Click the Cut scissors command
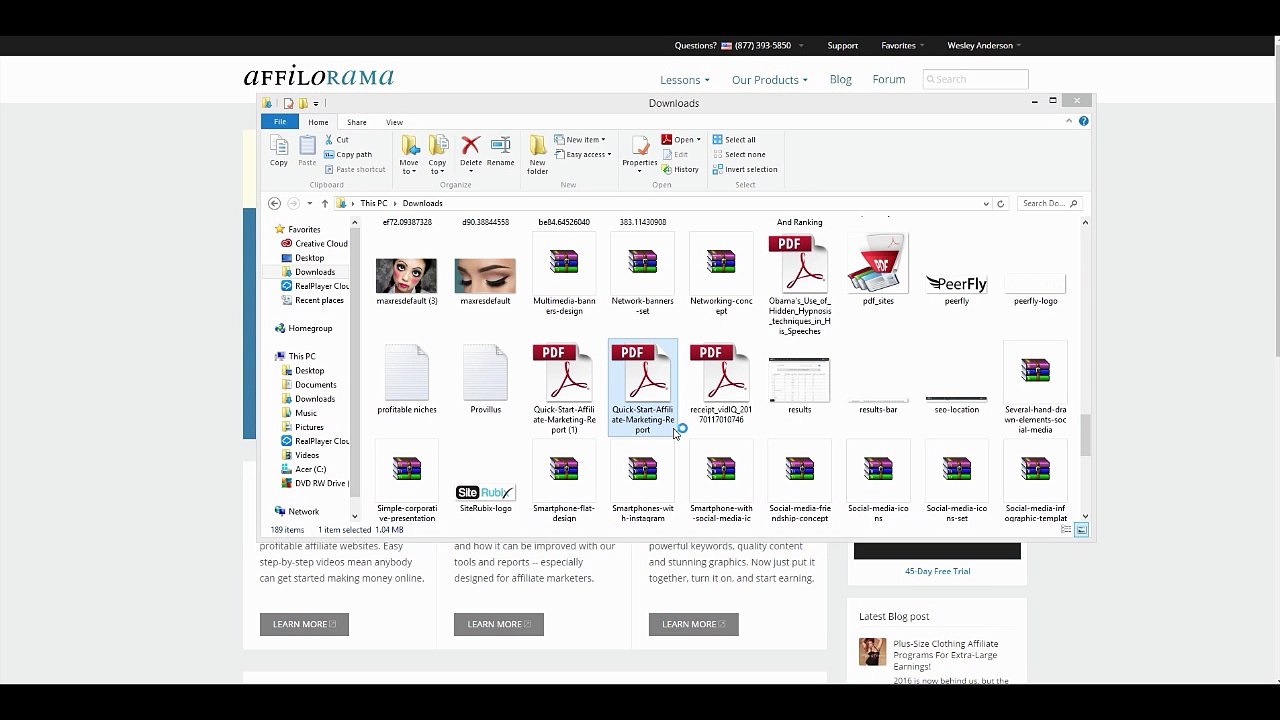Viewport: 1280px width, 720px height. (337, 140)
